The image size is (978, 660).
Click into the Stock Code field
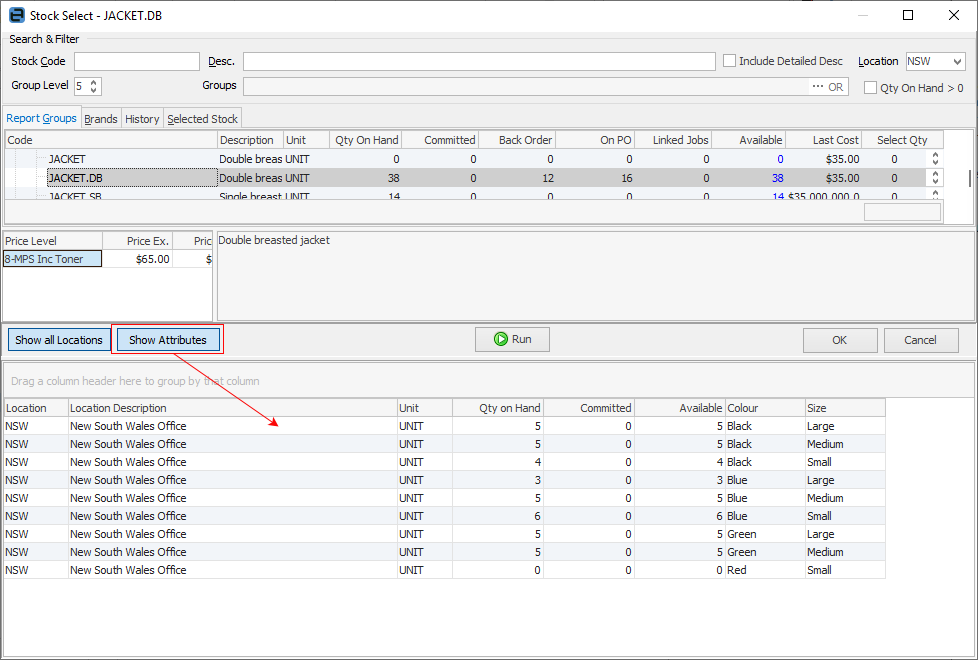(x=137, y=62)
